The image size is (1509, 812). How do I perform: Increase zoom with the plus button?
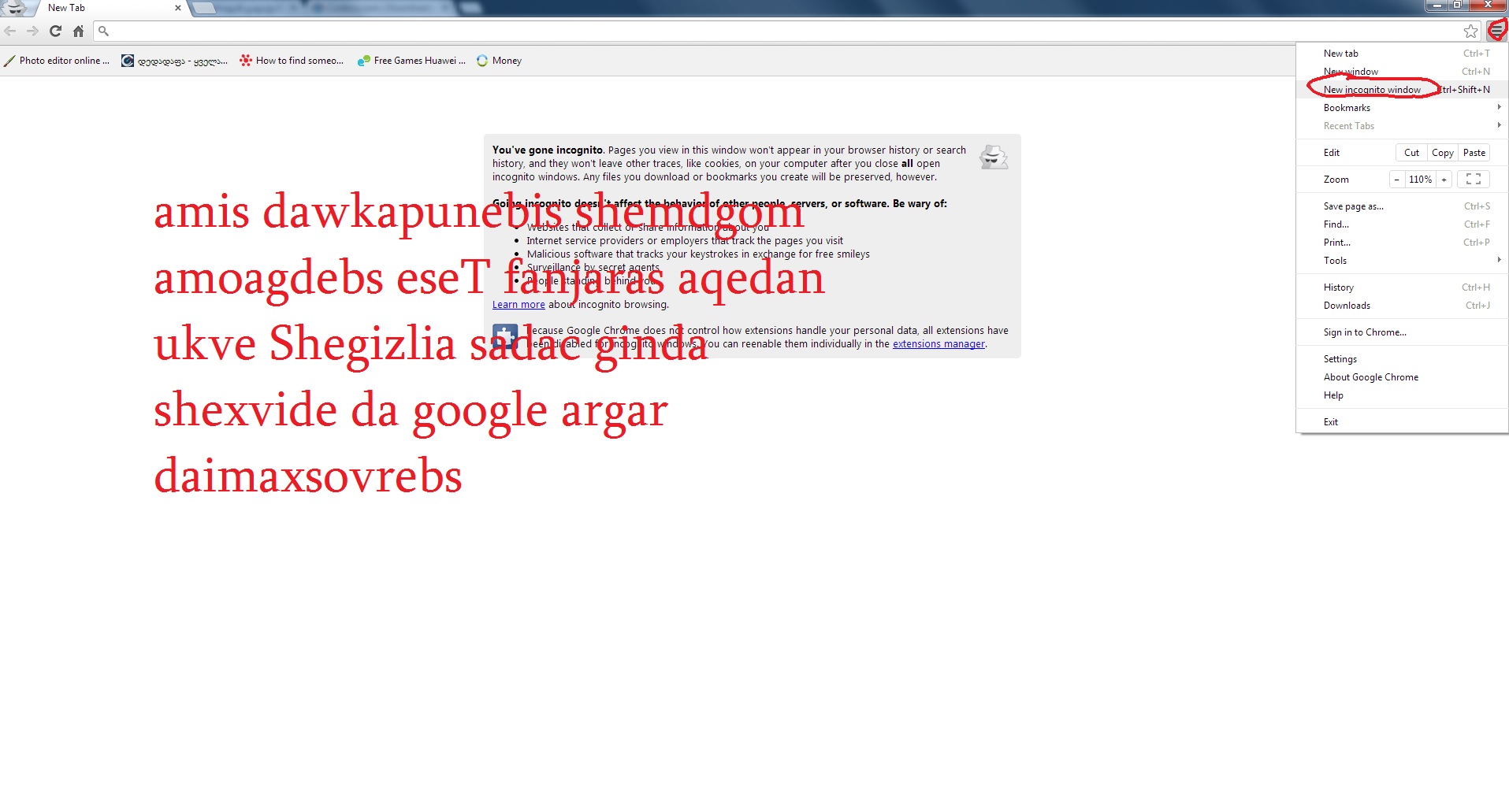1444,180
